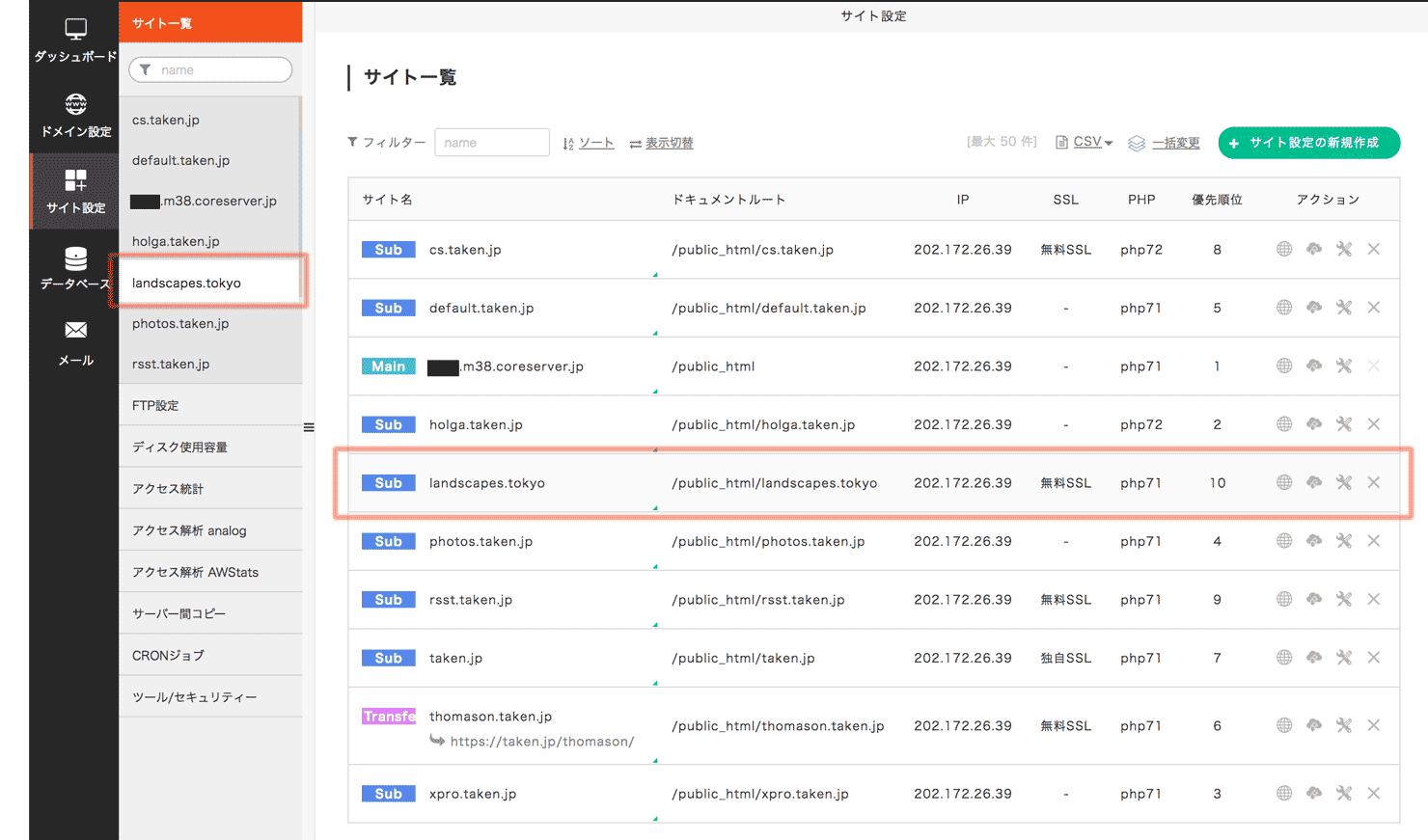Click cloud icon in m38.coreserver.jp row
Screen dimensions: 1428x840
coord(1314,366)
